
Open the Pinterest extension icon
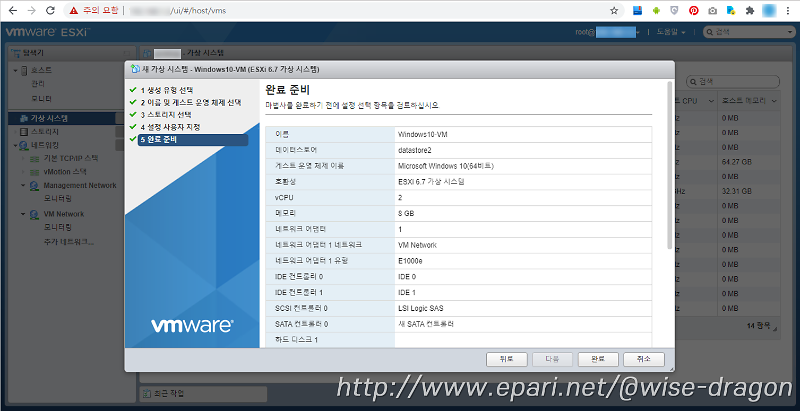click(693, 10)
